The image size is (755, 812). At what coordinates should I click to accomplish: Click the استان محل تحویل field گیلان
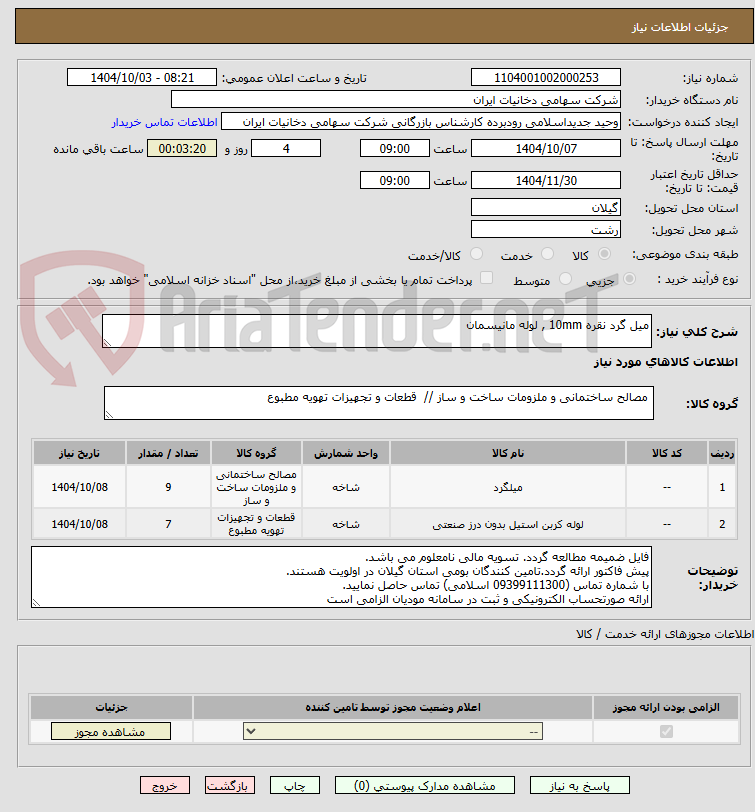tap(546, 208)
